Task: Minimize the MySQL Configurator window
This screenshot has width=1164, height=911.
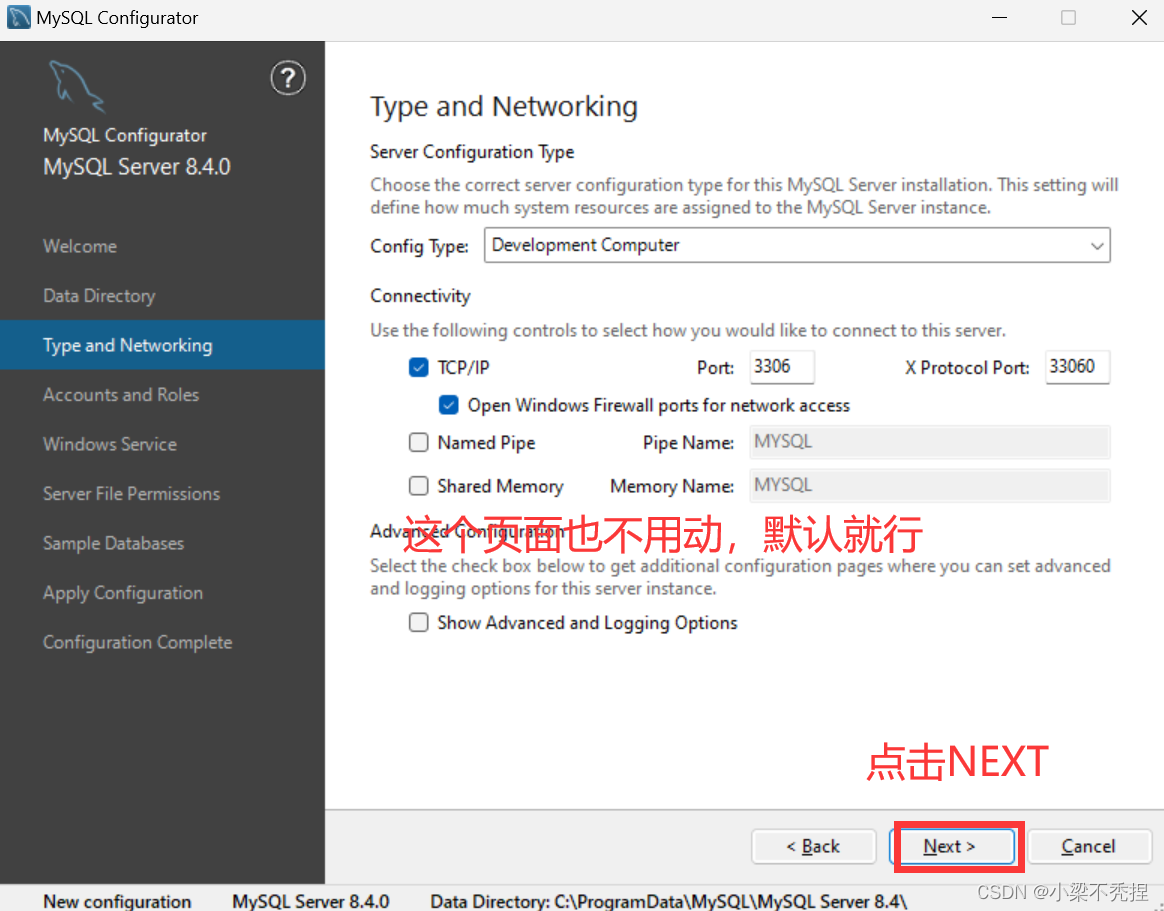Action: [1000, 17]
